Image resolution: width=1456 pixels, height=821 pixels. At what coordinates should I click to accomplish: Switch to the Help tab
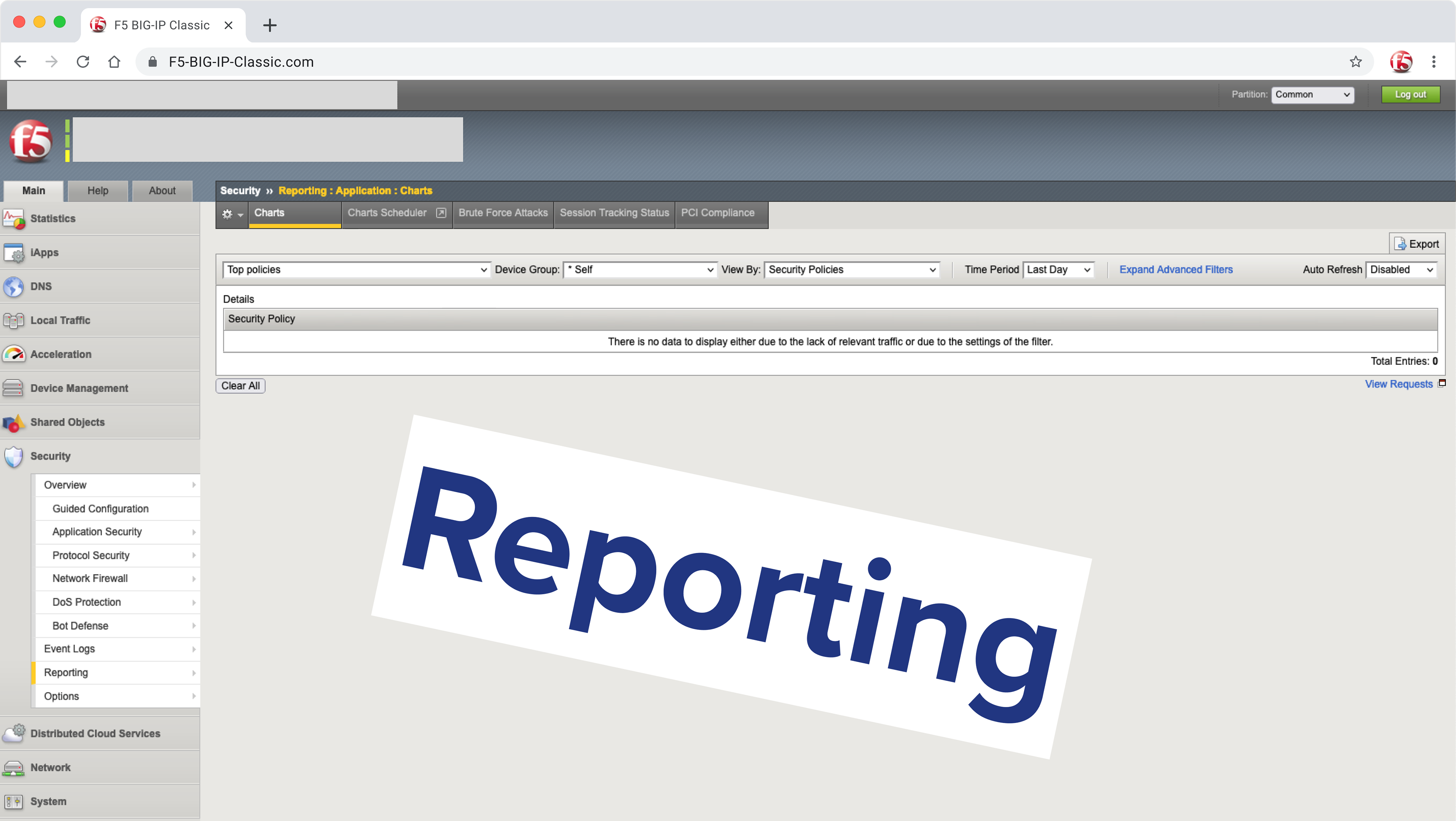pos(98,191)
